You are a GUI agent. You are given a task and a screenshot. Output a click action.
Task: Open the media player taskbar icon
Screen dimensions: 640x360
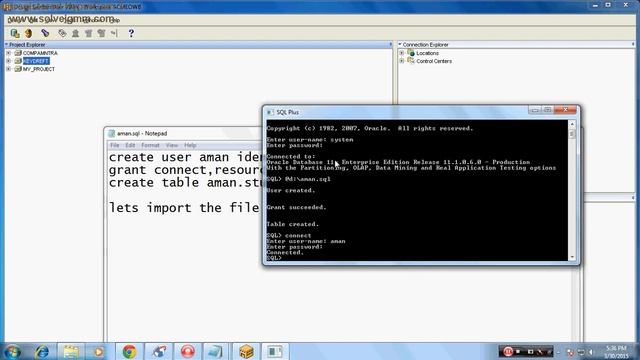coord(98,352)
